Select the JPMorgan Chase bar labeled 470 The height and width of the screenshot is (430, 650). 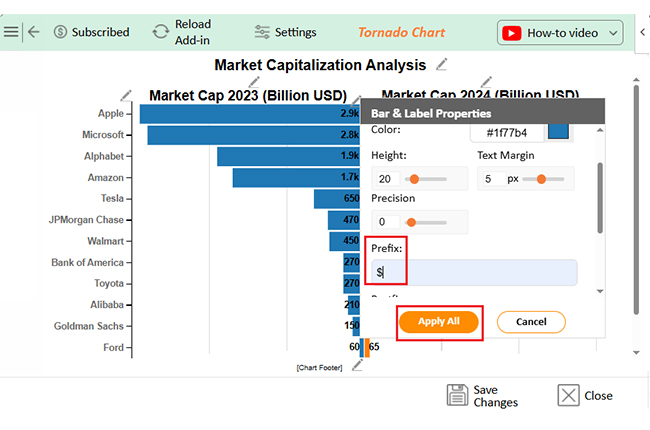(x=344, y=220)
